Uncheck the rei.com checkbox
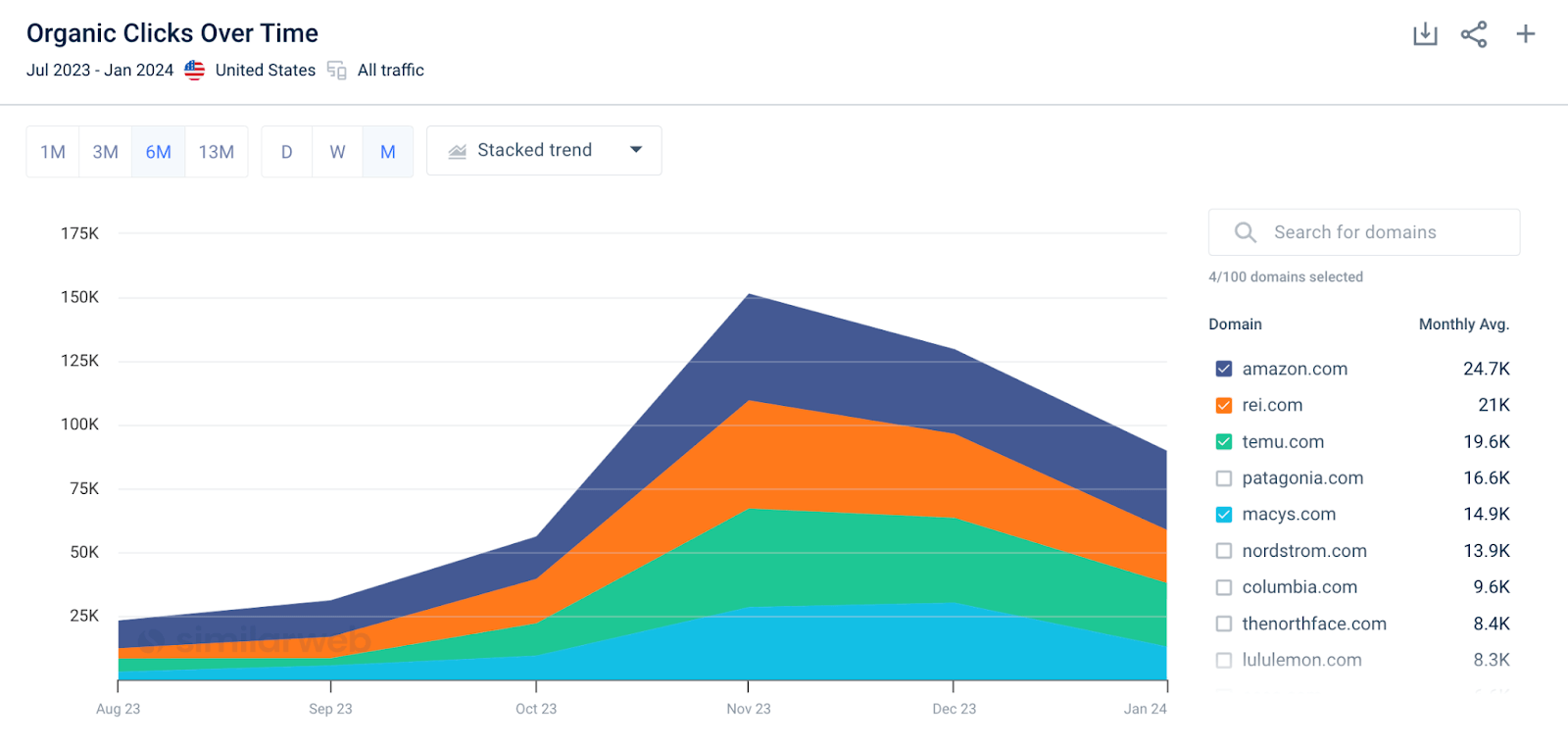Image resolution: width=1568 pixels, height=750 pixels. click(x=1224, y=405)
